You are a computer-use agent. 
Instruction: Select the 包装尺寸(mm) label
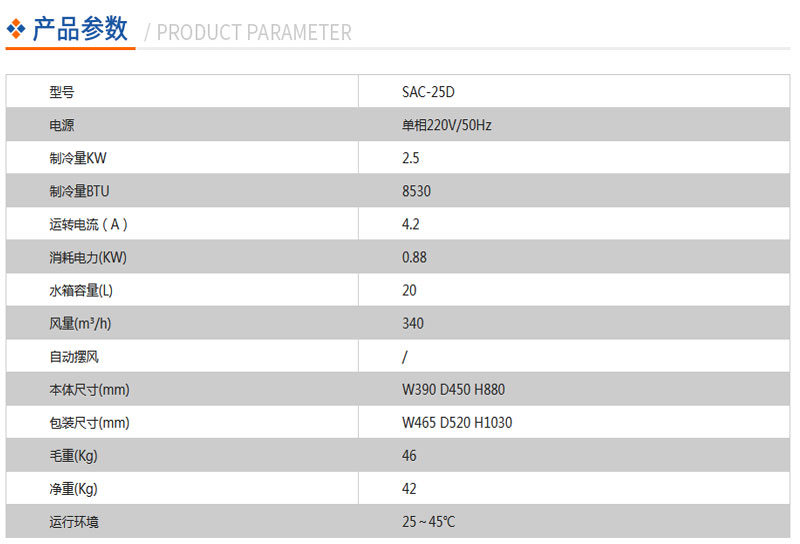tap(89, 423)
